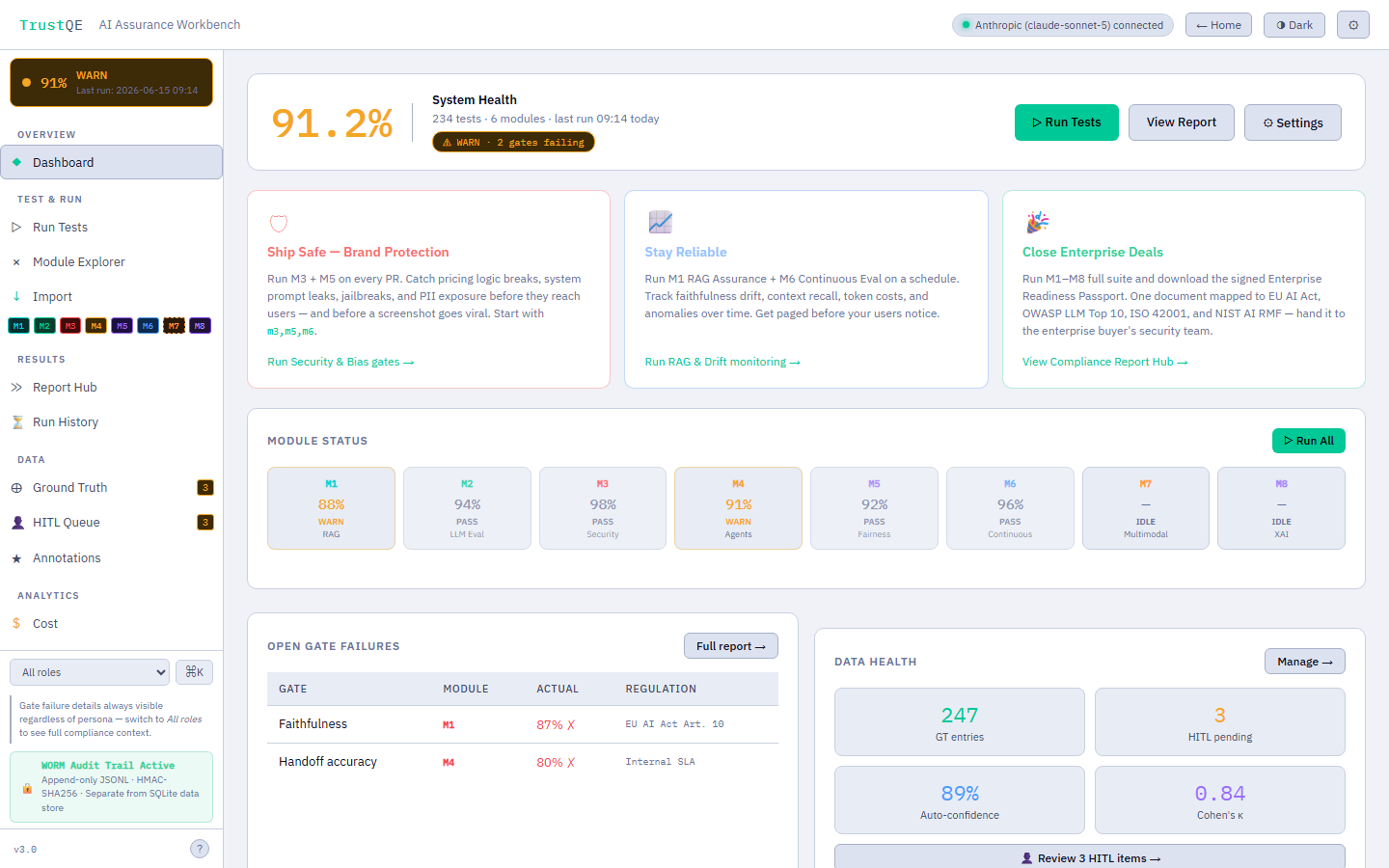1389x868 pixels.
Task: Open Annotations in sidebar
Action: (x=112, y=557)
